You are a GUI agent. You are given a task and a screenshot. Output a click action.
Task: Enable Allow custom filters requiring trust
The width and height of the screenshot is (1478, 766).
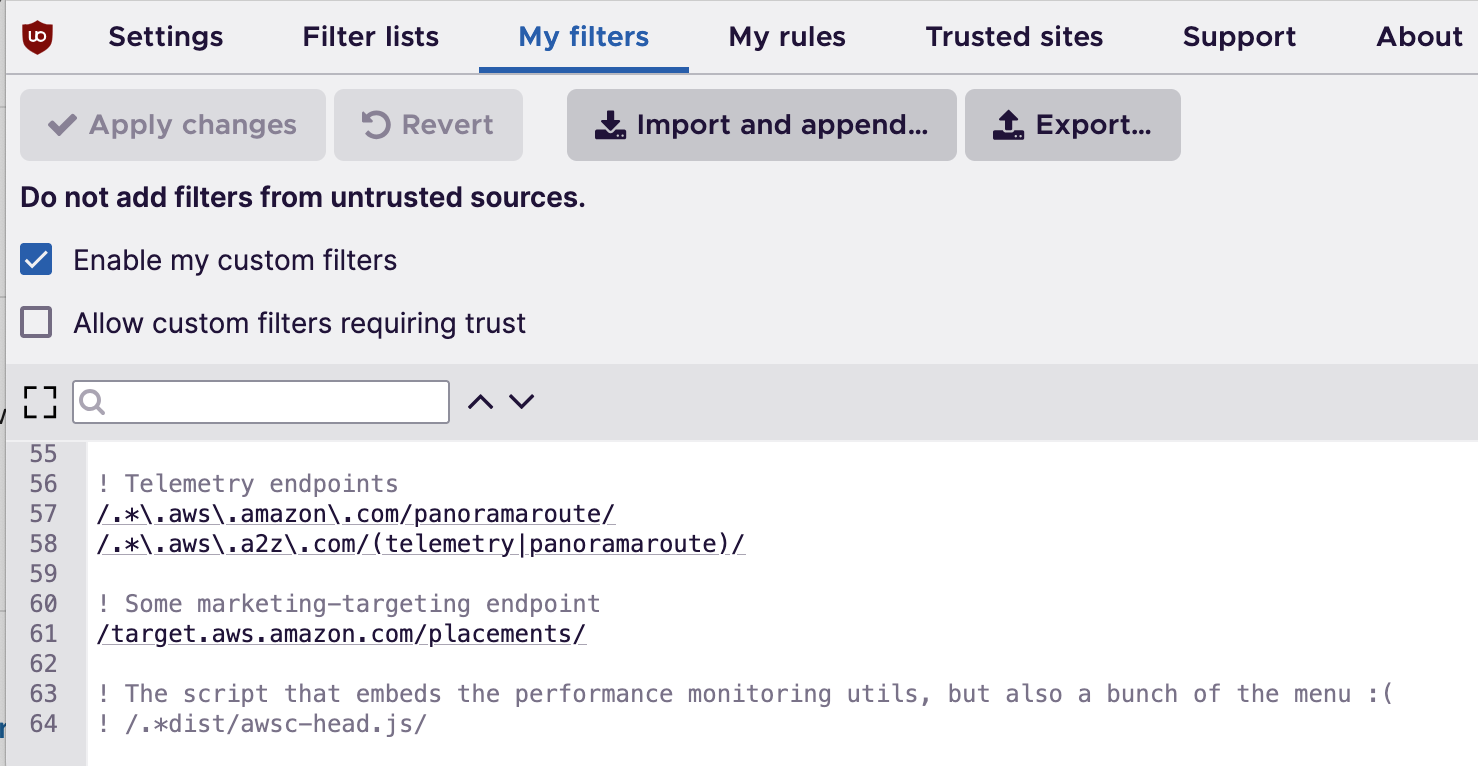[x=37, y=323]
